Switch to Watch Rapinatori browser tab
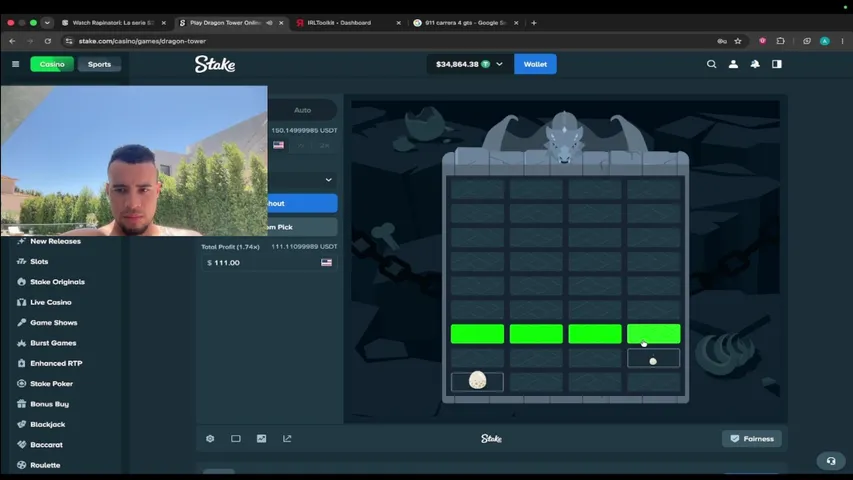The height and width of the screenshot is (480, 853). pyautogui.click(x=113, y=23)
